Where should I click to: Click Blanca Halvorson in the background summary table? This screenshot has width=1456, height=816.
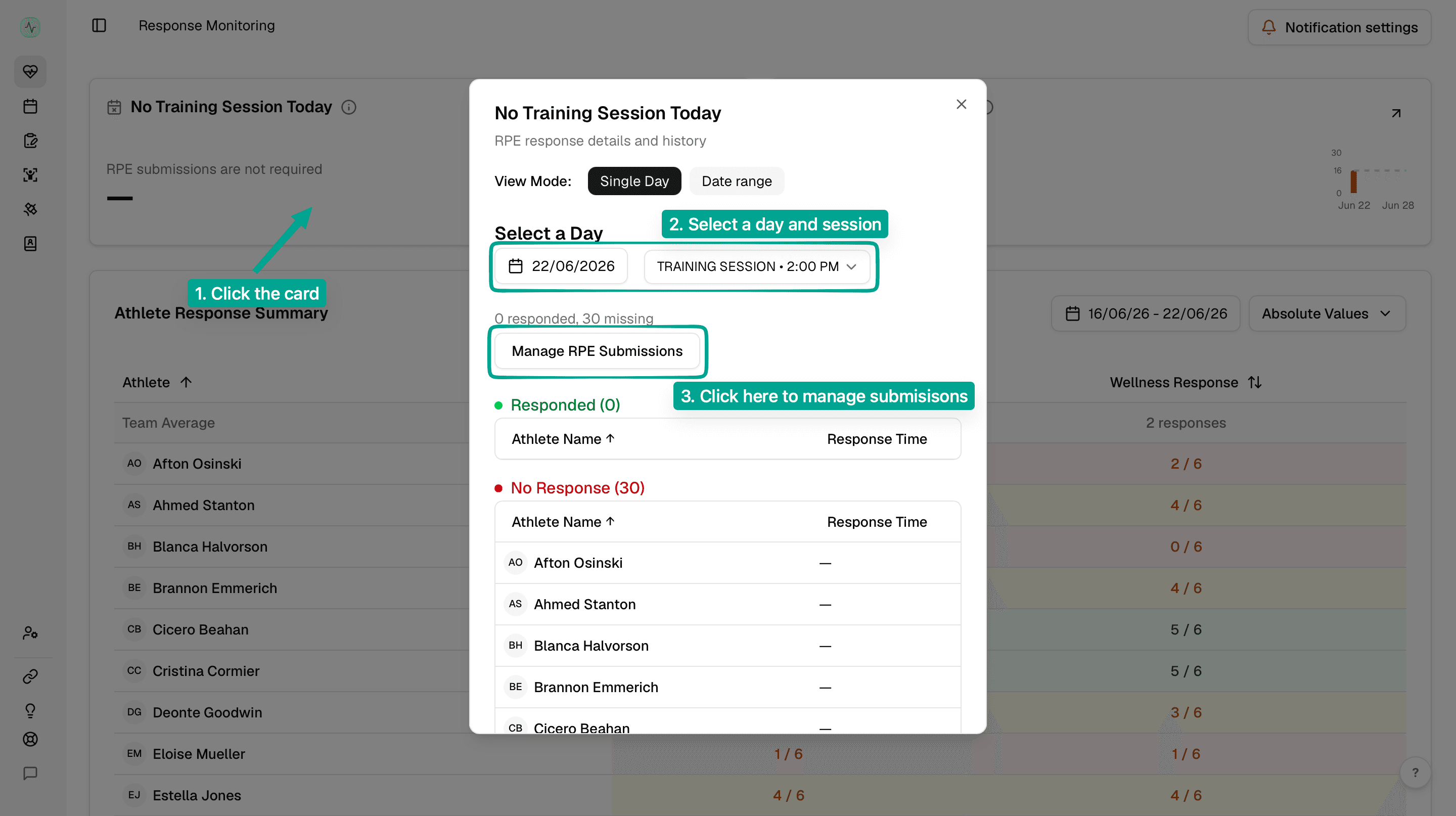pyautogui.click(x=210, y=547)
